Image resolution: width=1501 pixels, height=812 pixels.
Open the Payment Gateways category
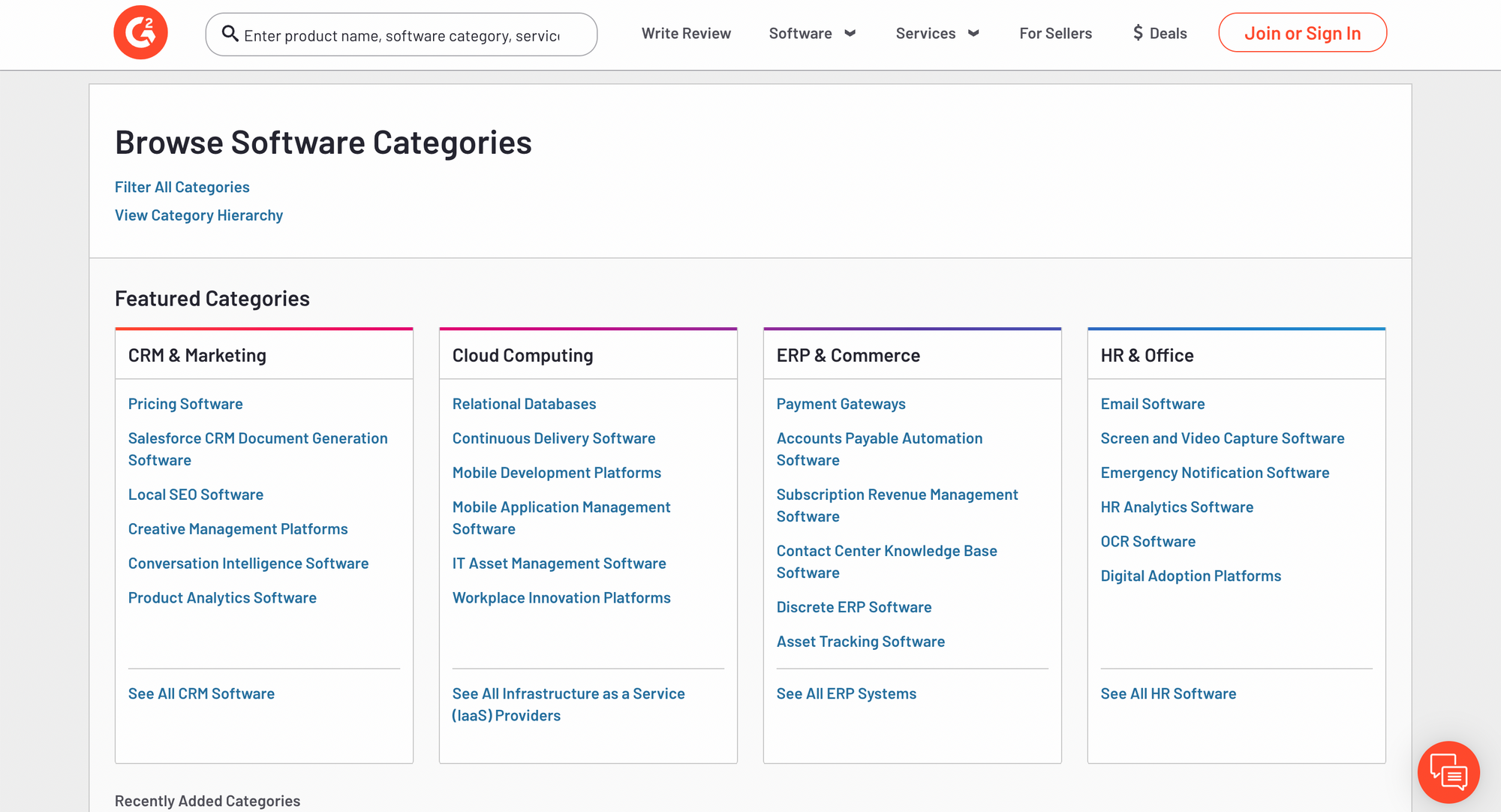point(841,404)
